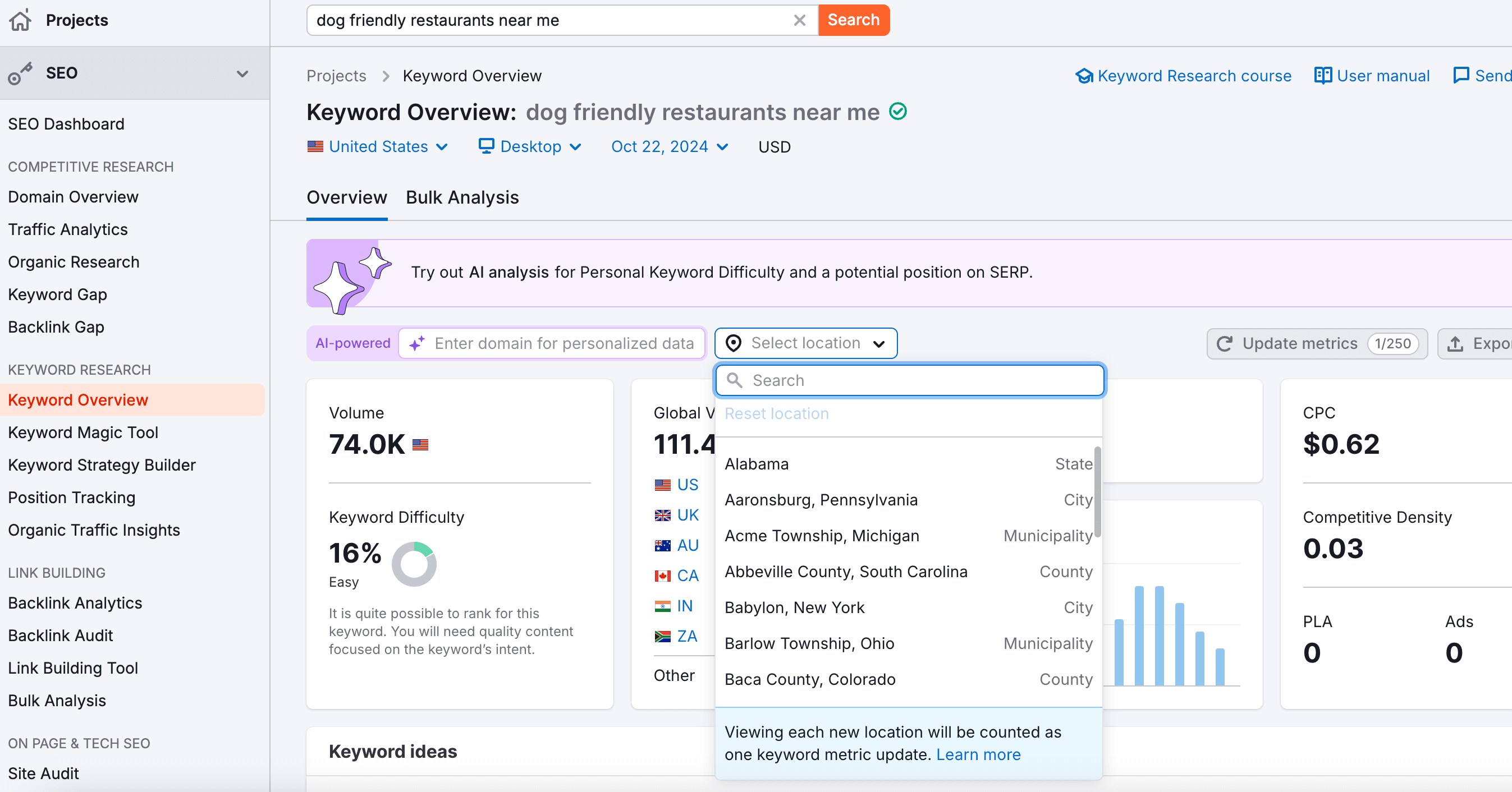Clear the keyword search field
This screenshot has height=792, width=1512.
(799, 20)
